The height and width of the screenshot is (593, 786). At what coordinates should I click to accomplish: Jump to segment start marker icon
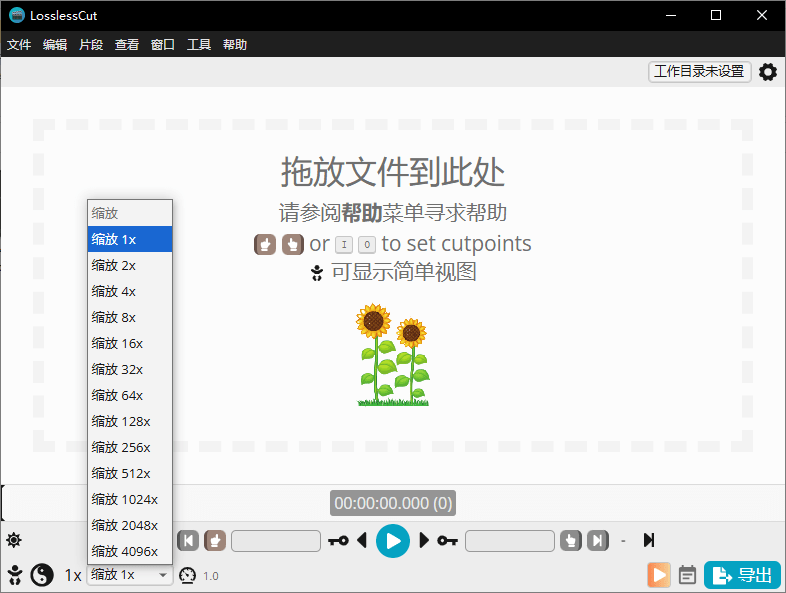(x=188, y=541)
